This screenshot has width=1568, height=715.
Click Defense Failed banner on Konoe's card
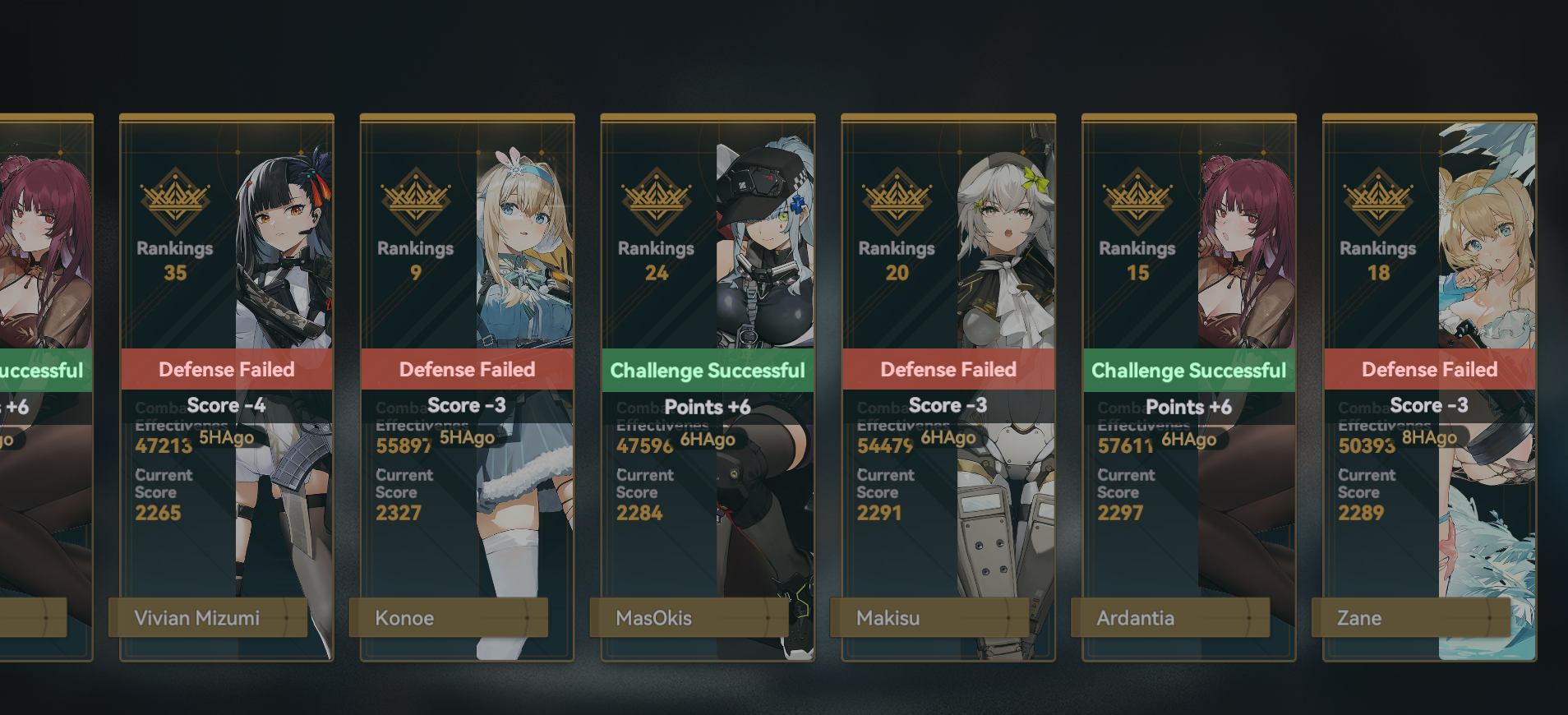point(468,369)
